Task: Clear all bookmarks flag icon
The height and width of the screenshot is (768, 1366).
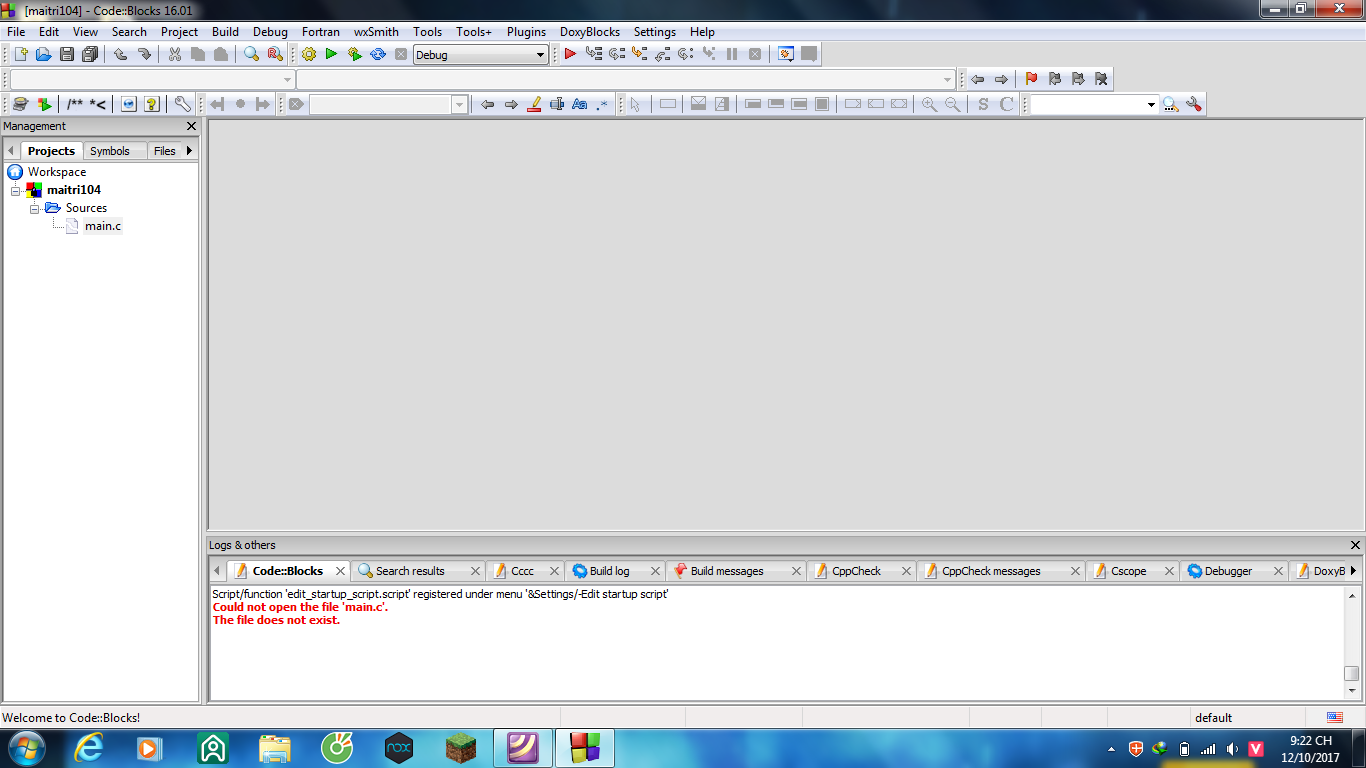Action: (1101, 79)
